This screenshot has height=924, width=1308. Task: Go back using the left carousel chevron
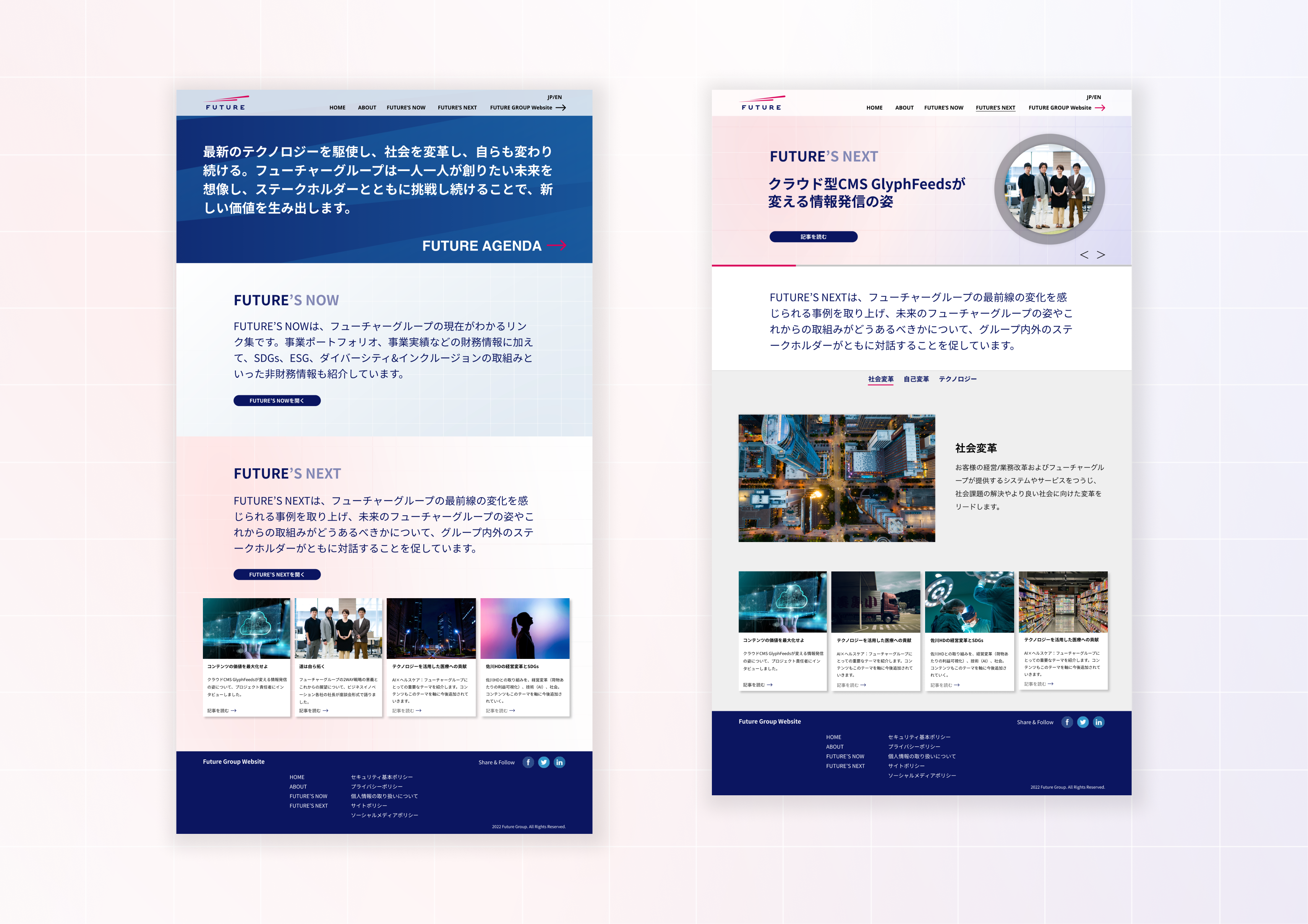pyautogui.click(x=1085, y=254)
